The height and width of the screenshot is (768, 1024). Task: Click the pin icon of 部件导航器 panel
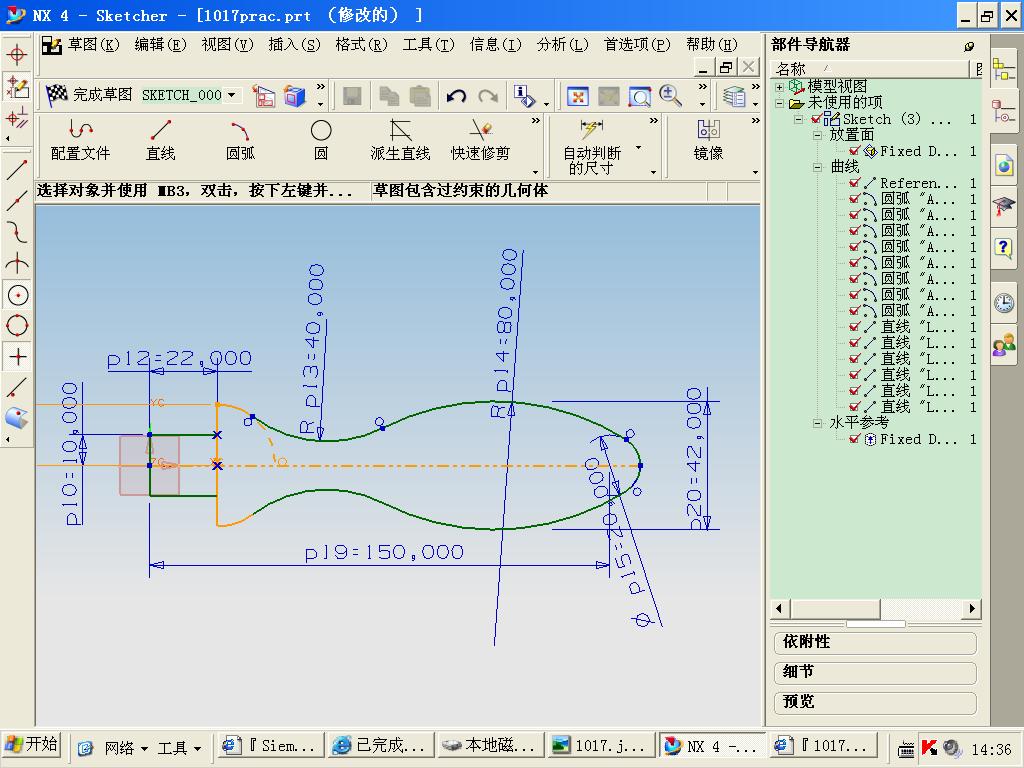click(x=969, y=46)
